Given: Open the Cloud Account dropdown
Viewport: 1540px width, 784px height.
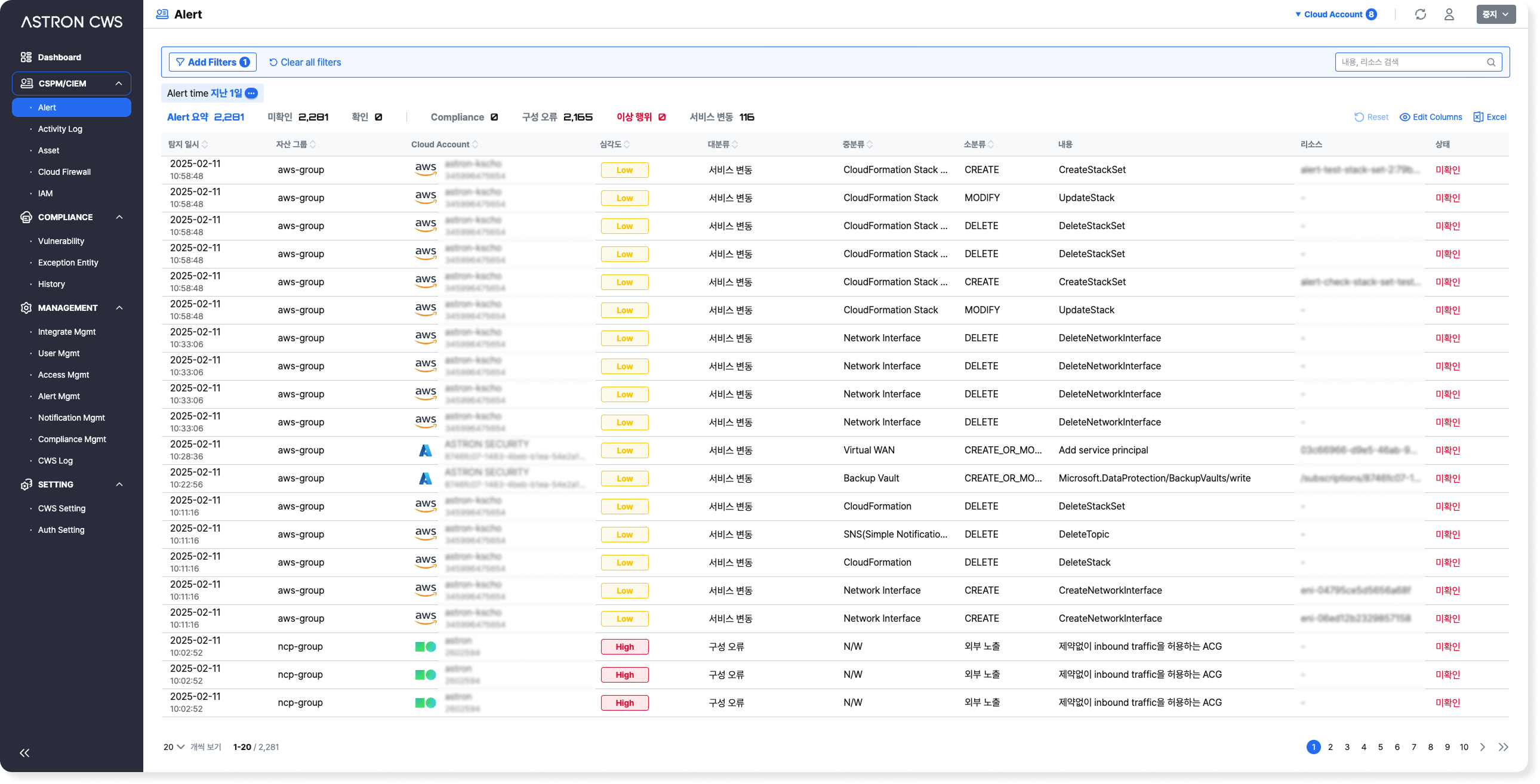Looking at the screenshot, I should (x=1335, y=14).
